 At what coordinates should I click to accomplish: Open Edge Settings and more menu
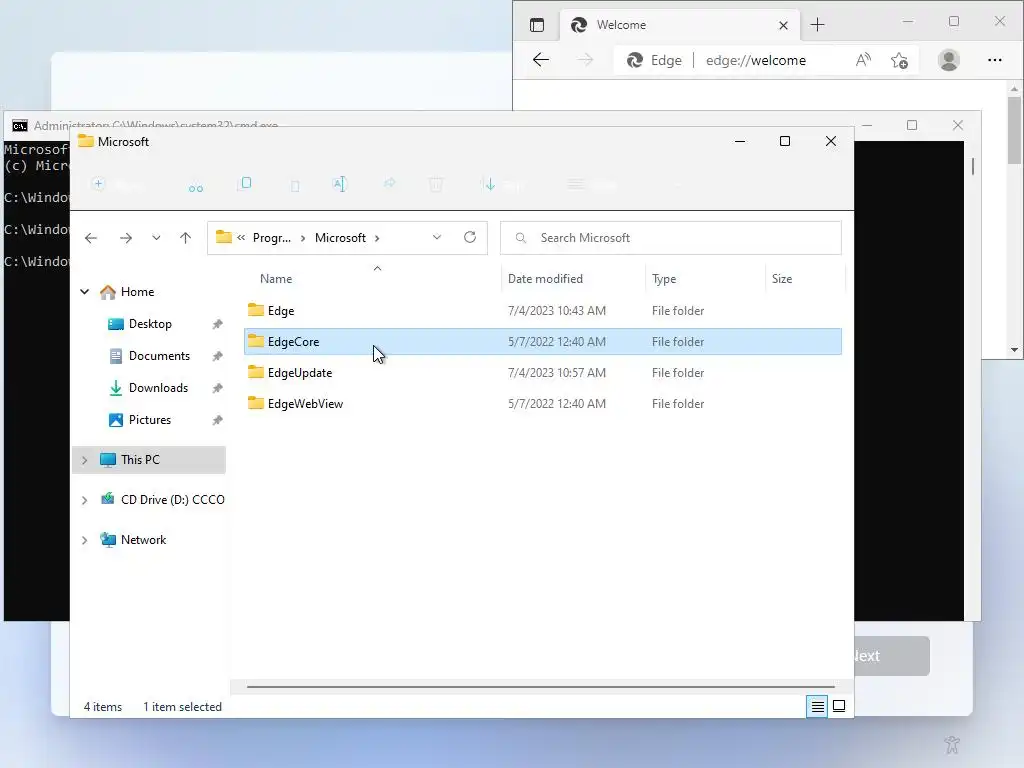pyautogui.click(x=995, y=60)
